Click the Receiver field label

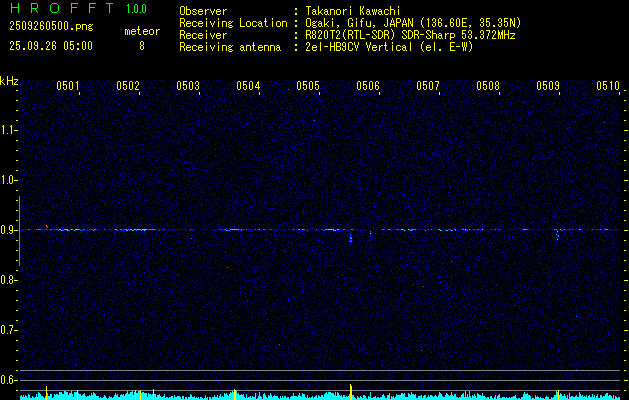(x=203, y=35)
